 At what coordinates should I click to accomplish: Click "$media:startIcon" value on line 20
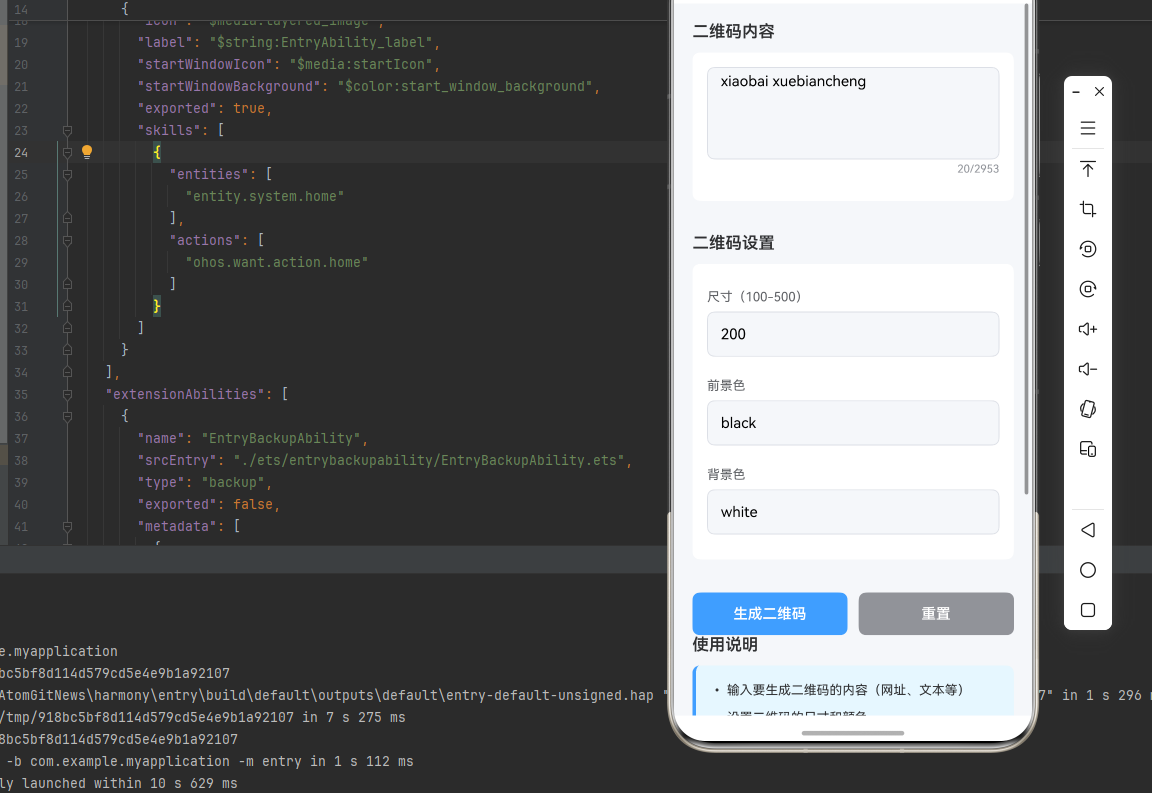pos(361,64)
